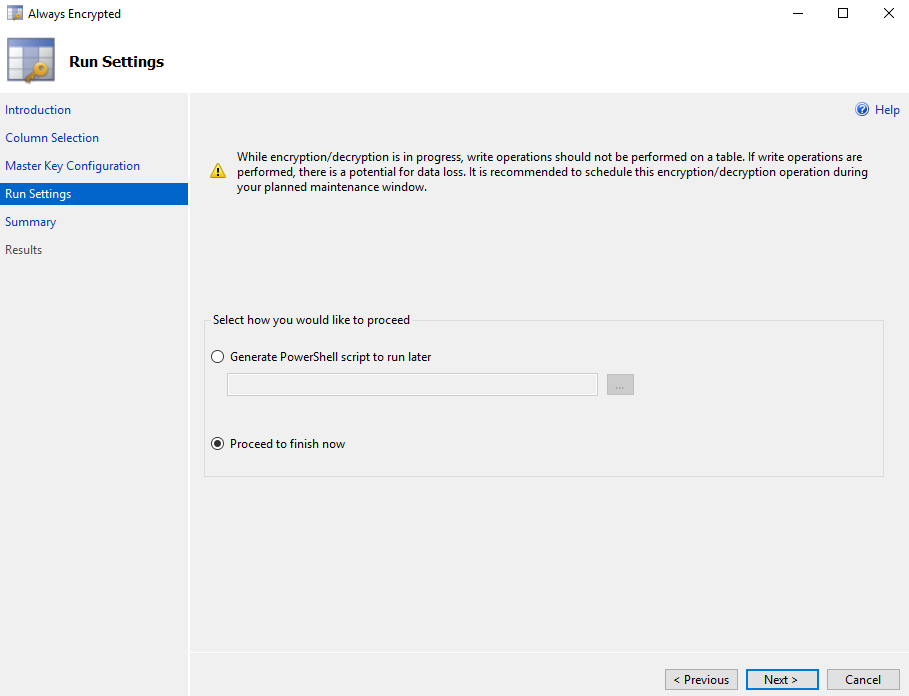The height and width of the screenshot is (696, 909).
Task: Minimize the Always Encrypted window
Action: pos(798,13)
